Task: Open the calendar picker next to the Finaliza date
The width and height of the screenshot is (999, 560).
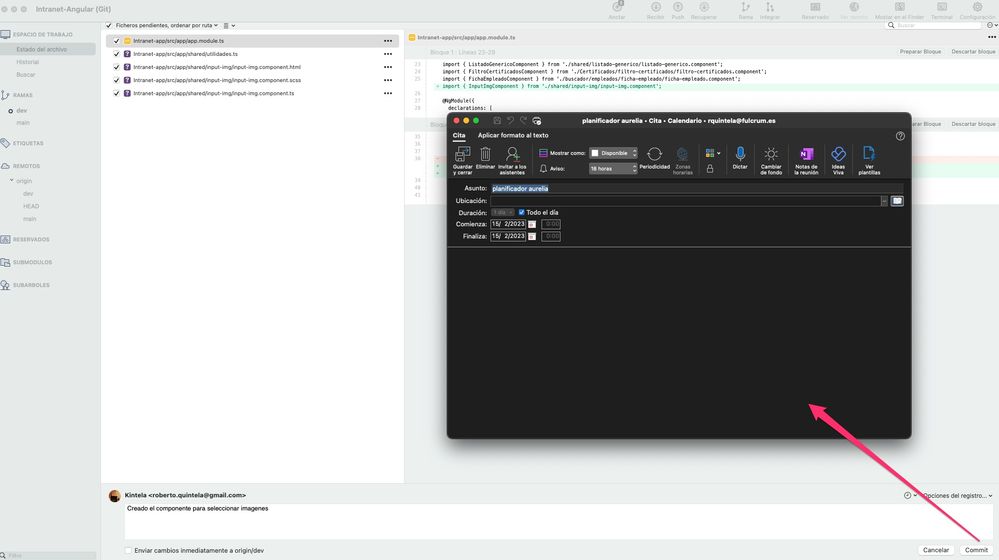Action: pos(532,236)
